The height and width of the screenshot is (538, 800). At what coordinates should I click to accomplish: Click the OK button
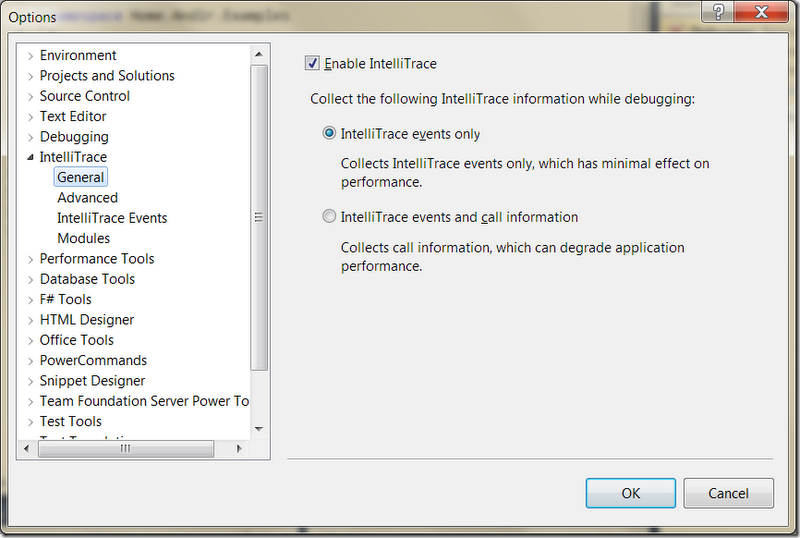pos(631,493)
